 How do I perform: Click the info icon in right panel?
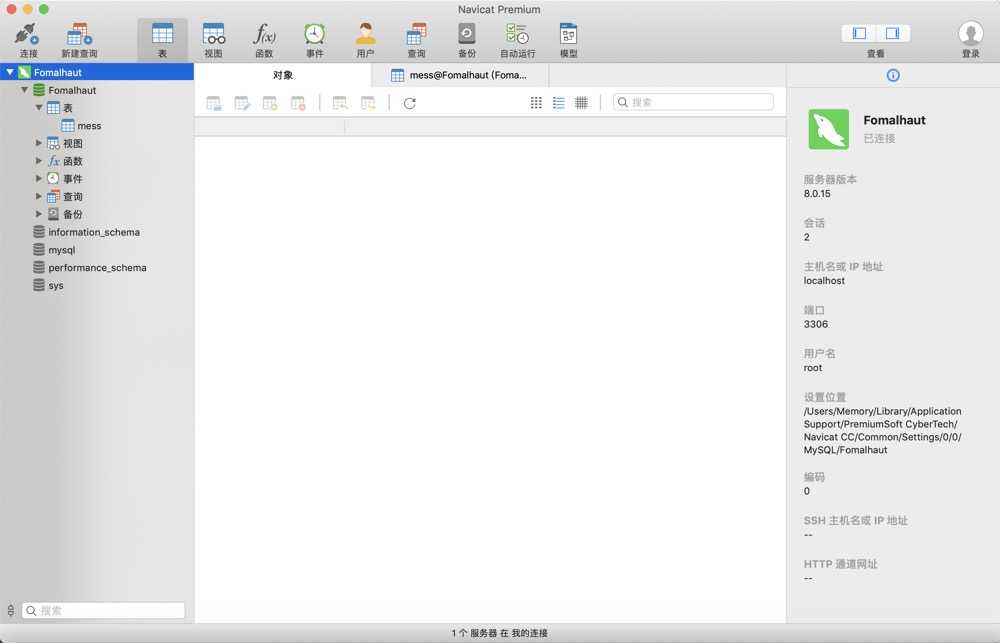(893, 75)
